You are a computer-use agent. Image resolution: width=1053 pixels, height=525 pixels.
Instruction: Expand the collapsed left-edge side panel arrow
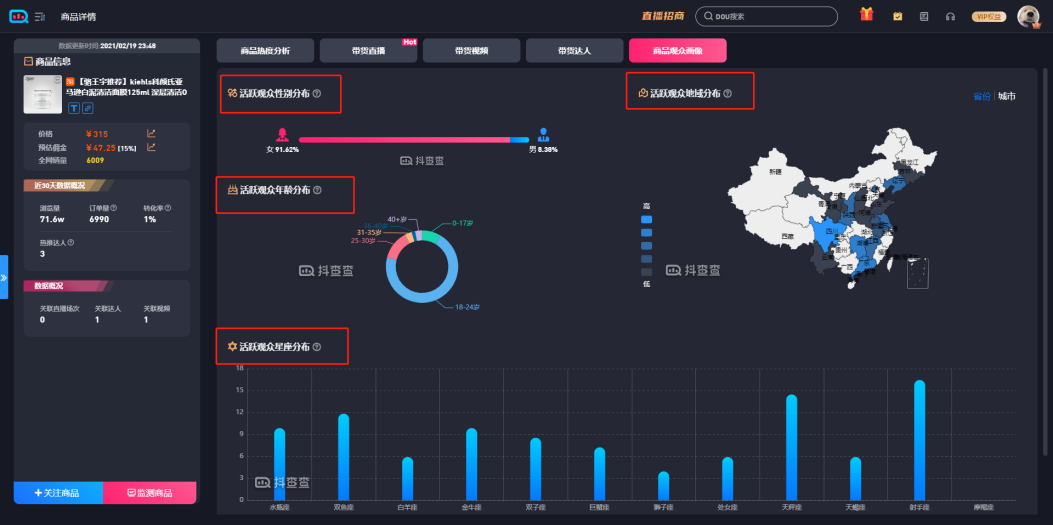point(4,277)
